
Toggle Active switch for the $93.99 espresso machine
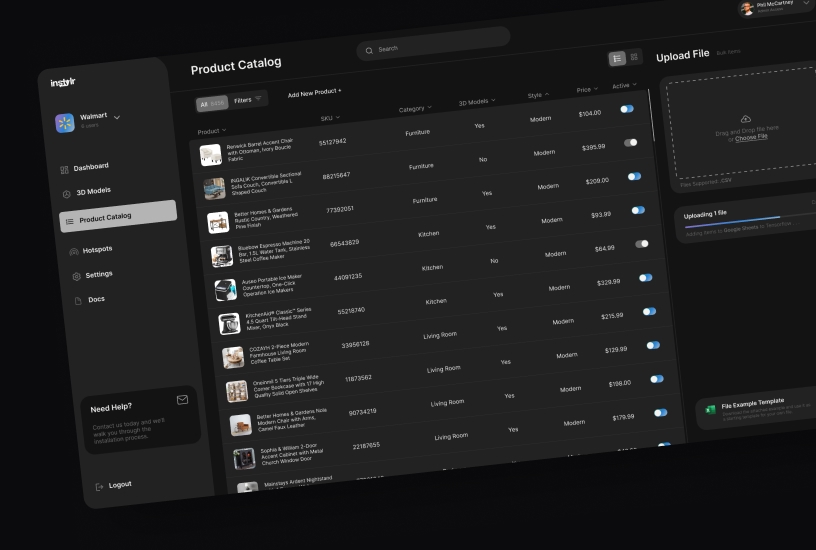coord(638,210)
